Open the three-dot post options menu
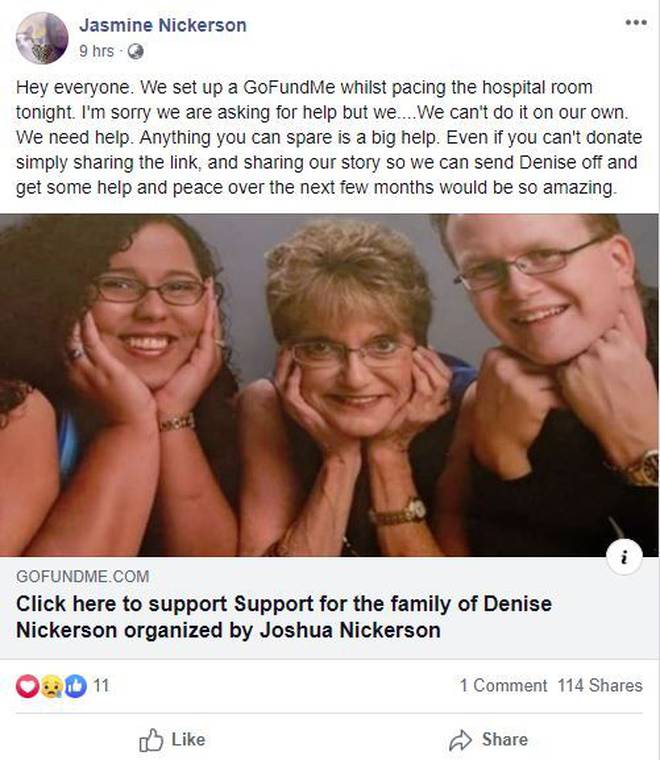This screenshot has width=660, height=760. [636, 22]
